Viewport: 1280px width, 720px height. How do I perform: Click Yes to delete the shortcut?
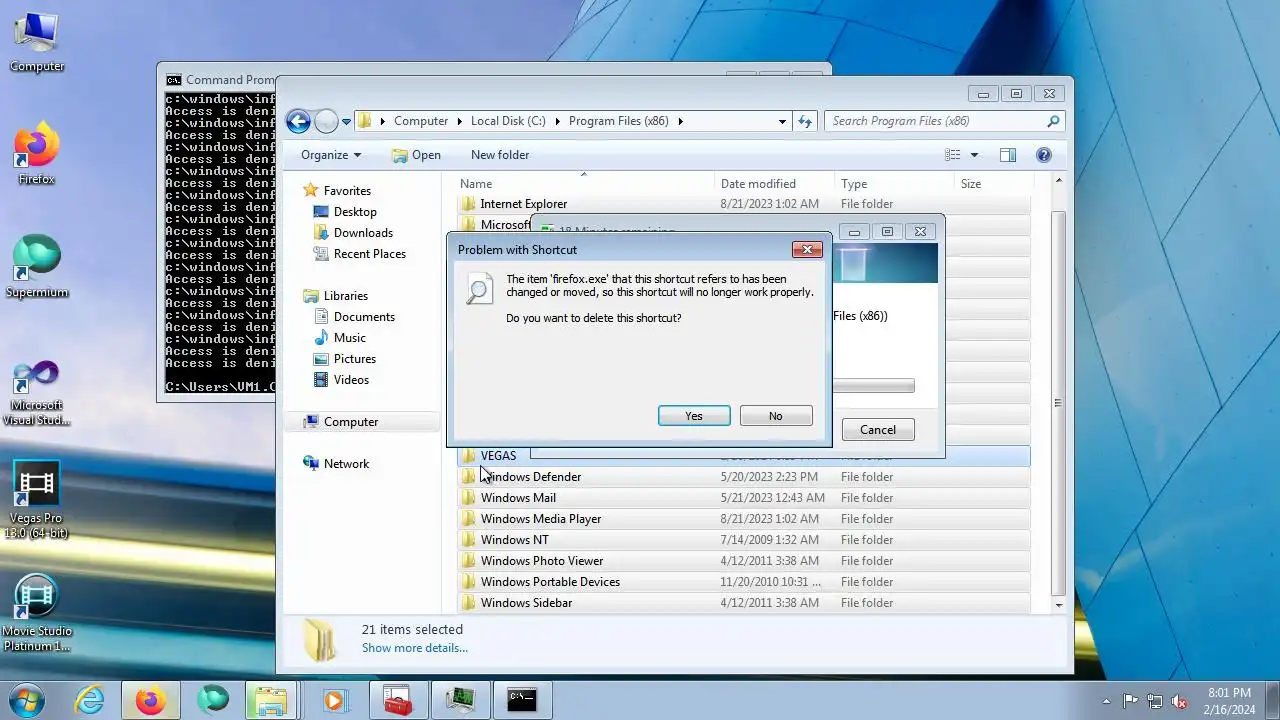tap(694, 416)
